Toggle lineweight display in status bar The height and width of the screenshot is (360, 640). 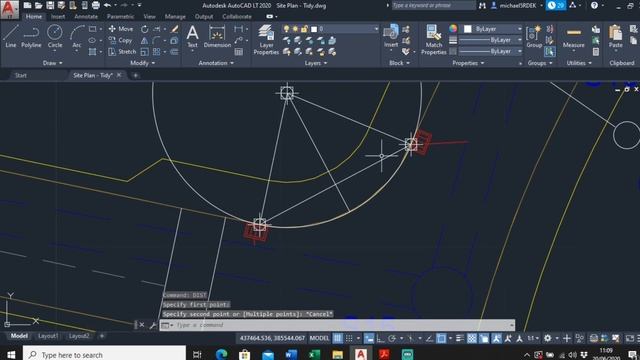point(460,338)
